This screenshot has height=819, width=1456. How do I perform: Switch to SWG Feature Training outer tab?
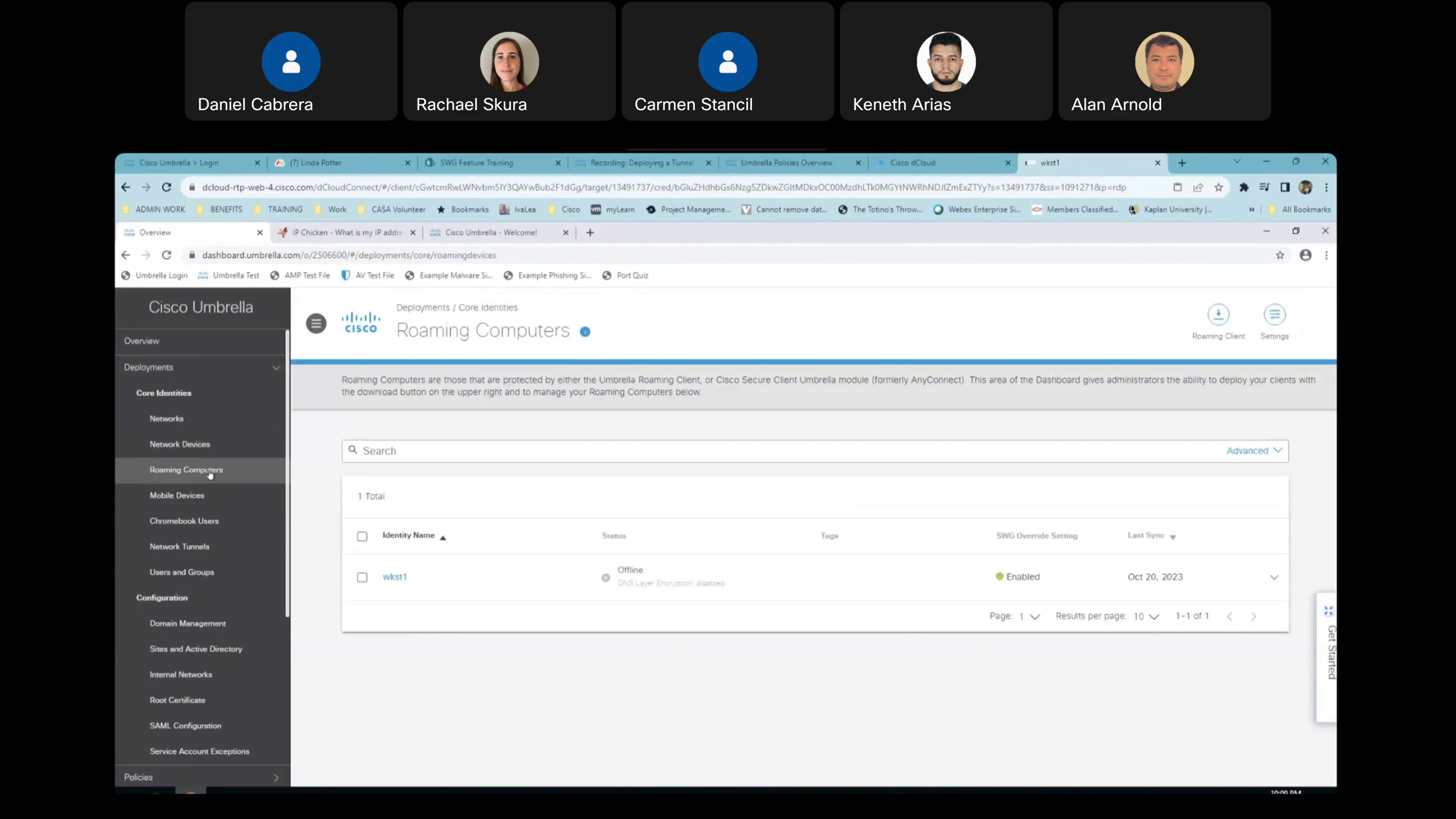click(x=492, y=163)
